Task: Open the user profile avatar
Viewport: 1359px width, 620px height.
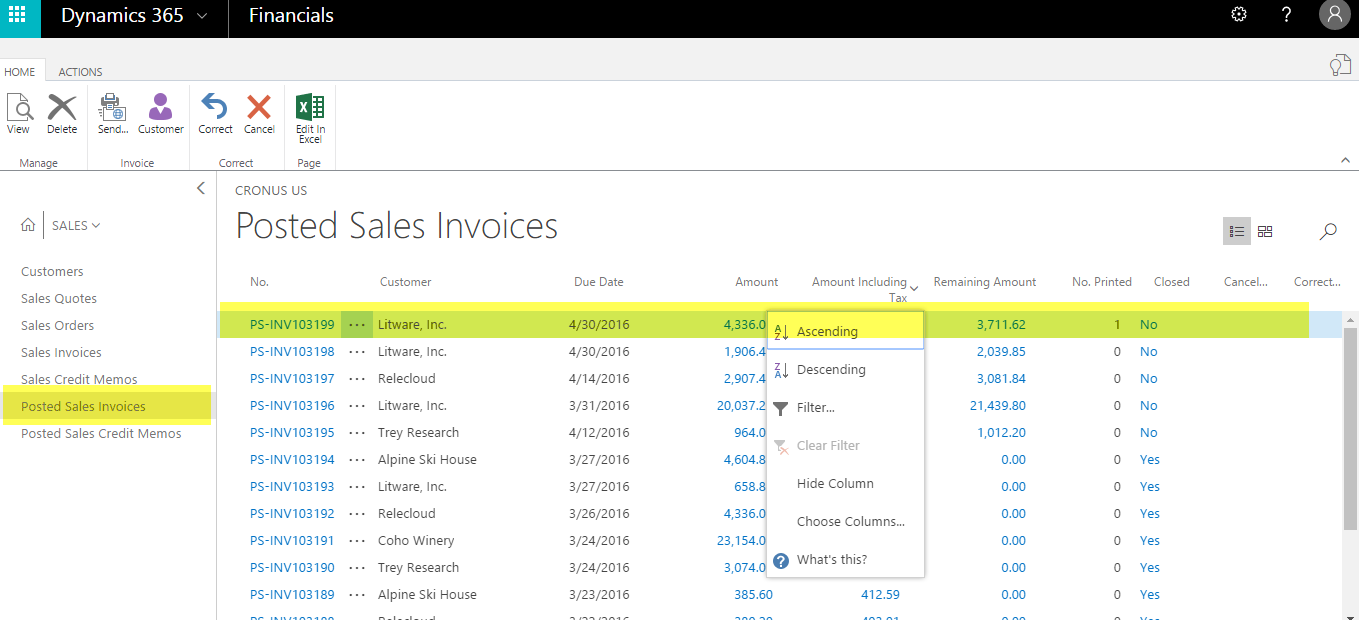Action: coord(1334,14)
